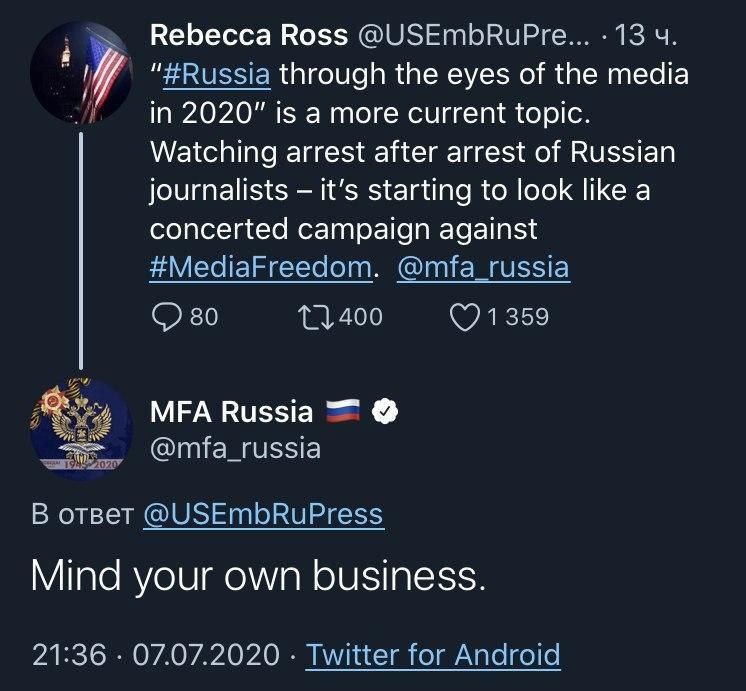Retweet Rebecca Ross's tweet via arrows icon
This screenshot has height=691, width=746.
[312, 317]
